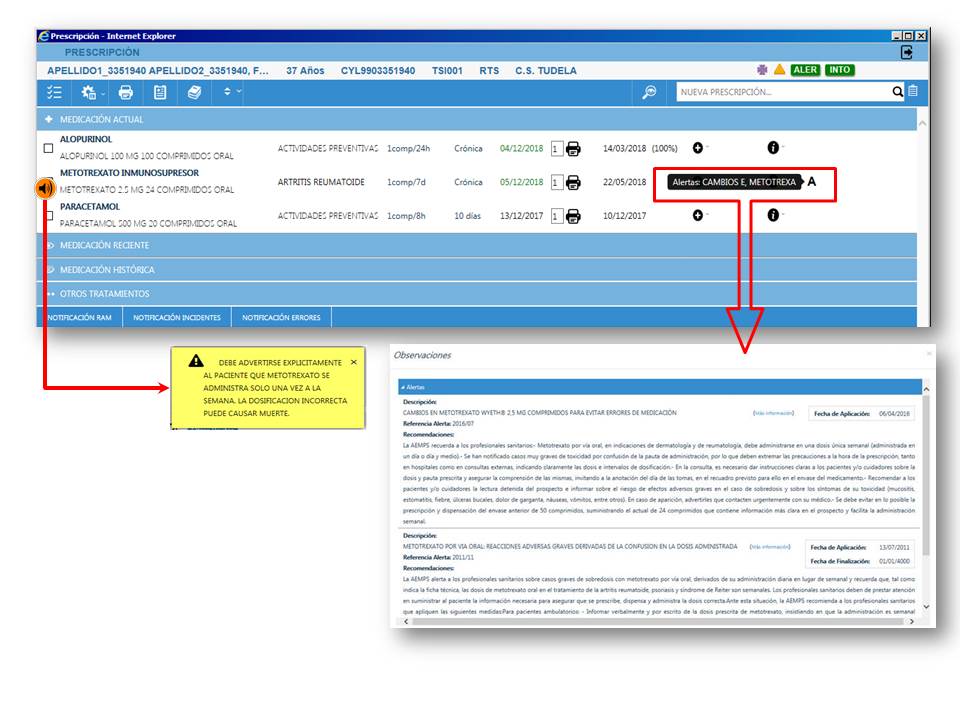Expand the Medicación Reciente section

click(x=104, y=245)
